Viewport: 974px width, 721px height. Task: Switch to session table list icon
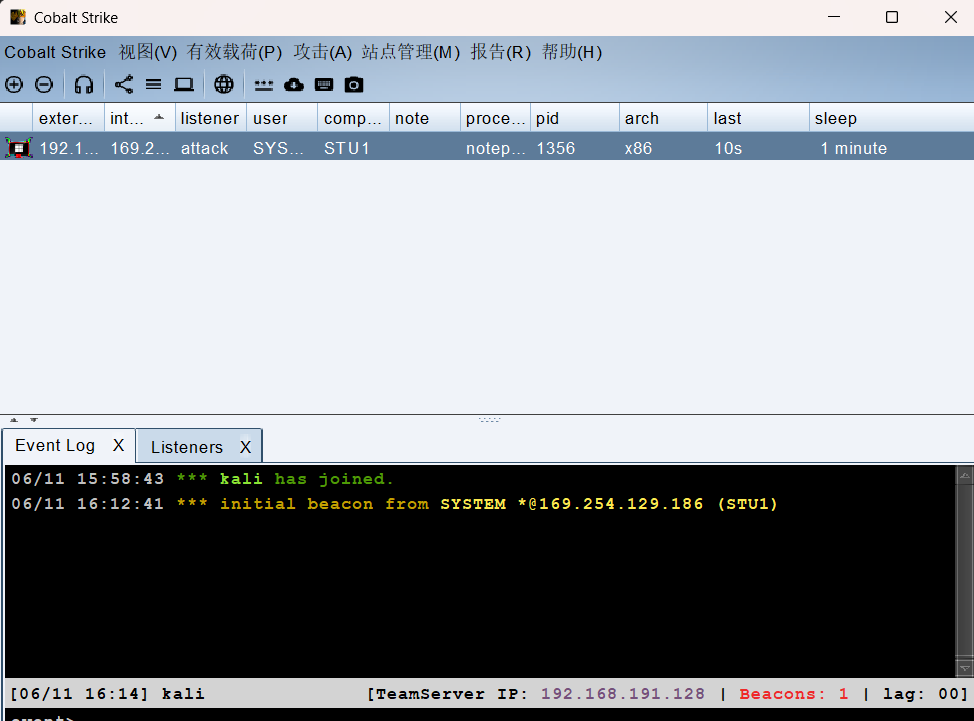click(153, 84)
